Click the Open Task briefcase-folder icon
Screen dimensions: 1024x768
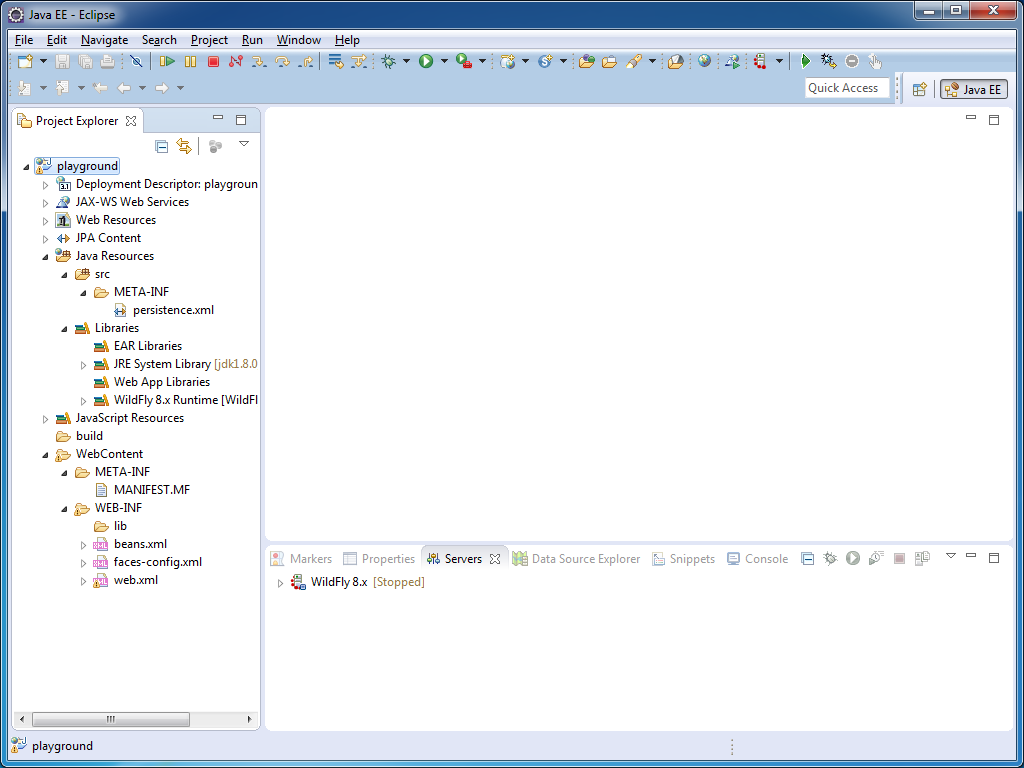click(x=609, y=61)
